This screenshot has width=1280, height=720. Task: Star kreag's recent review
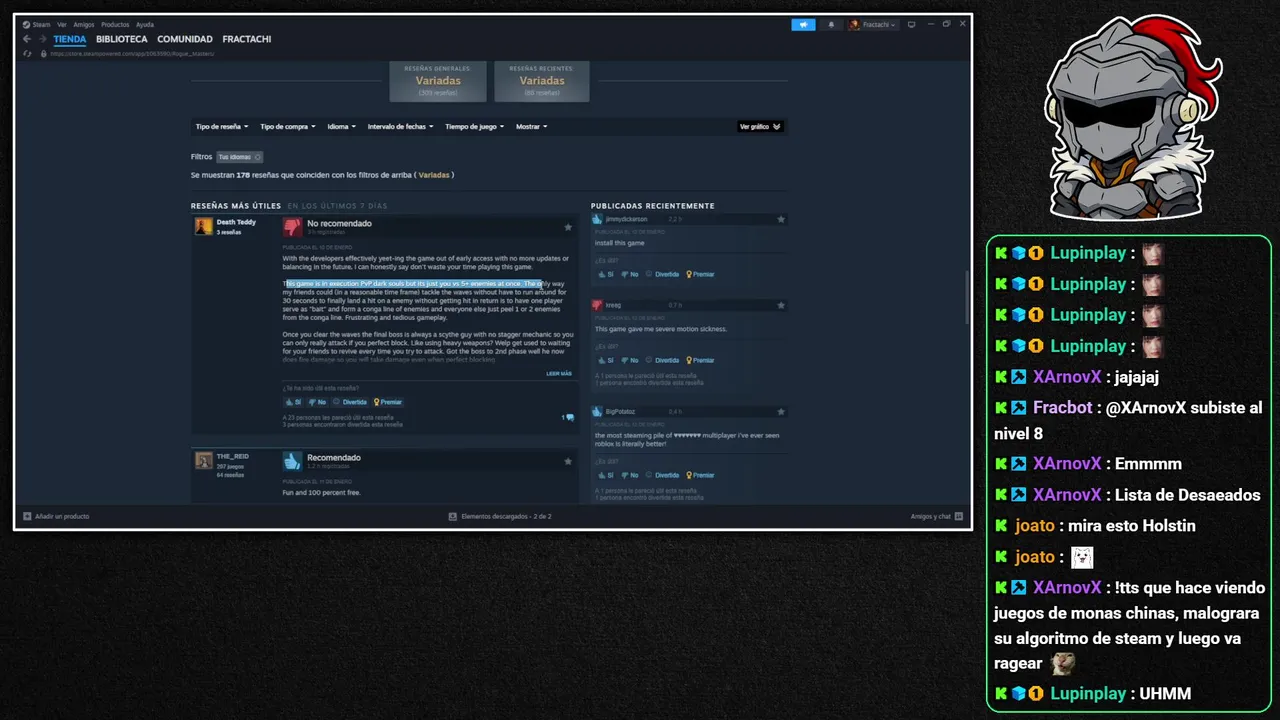781,305
